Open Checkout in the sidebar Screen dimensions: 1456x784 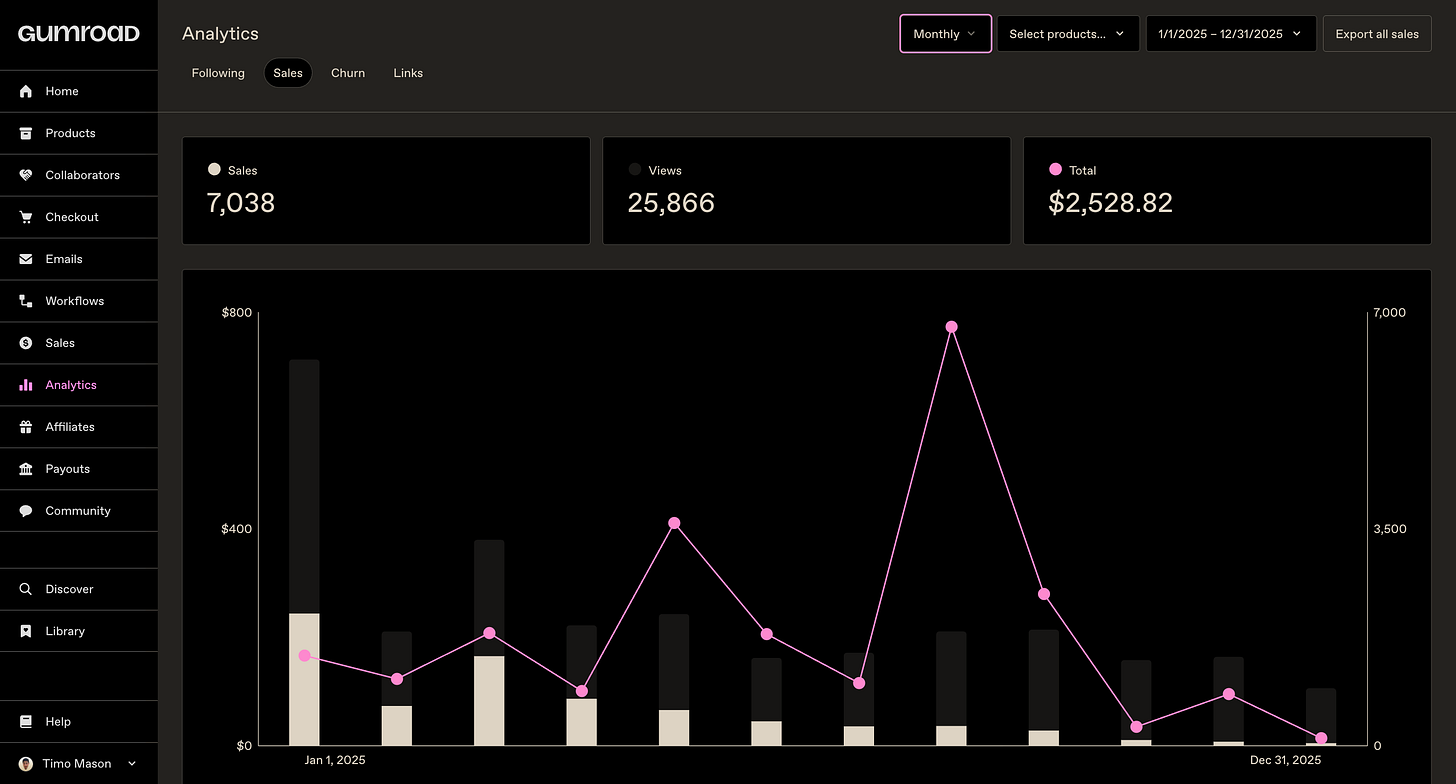point(79,217)
